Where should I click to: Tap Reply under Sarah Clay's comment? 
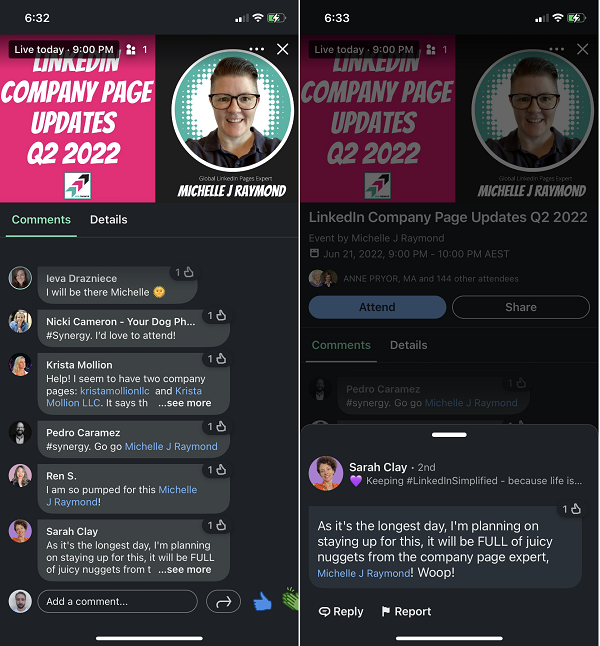coord(341,611)
